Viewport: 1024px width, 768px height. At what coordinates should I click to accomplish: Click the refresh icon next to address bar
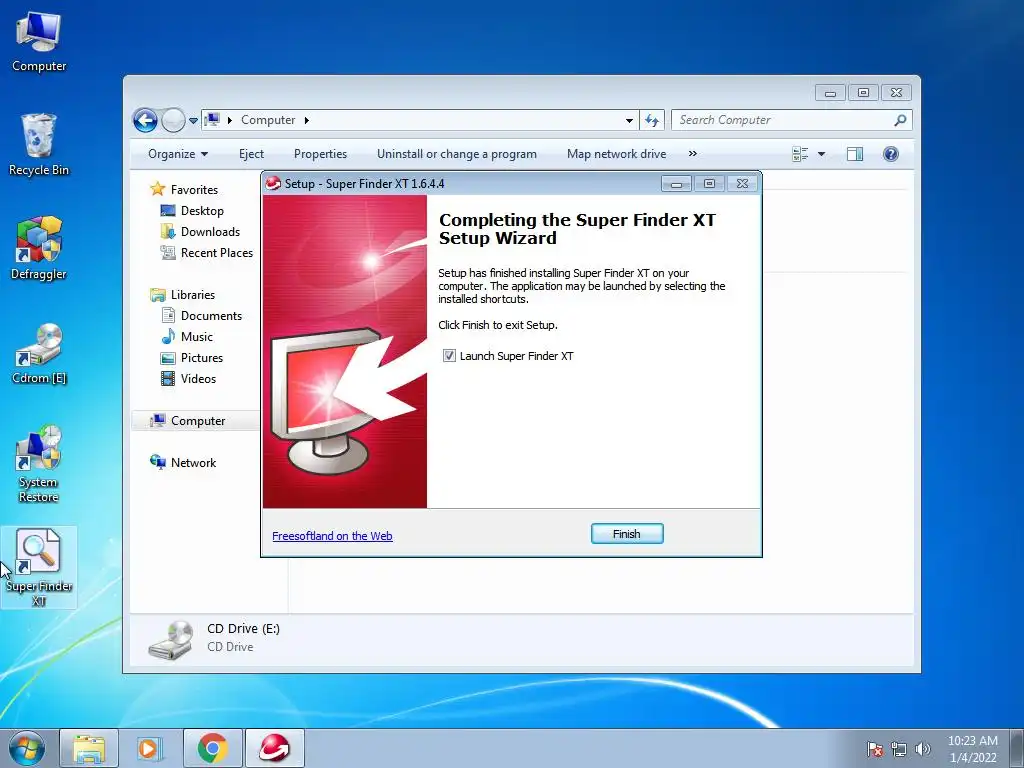(652, 120)
